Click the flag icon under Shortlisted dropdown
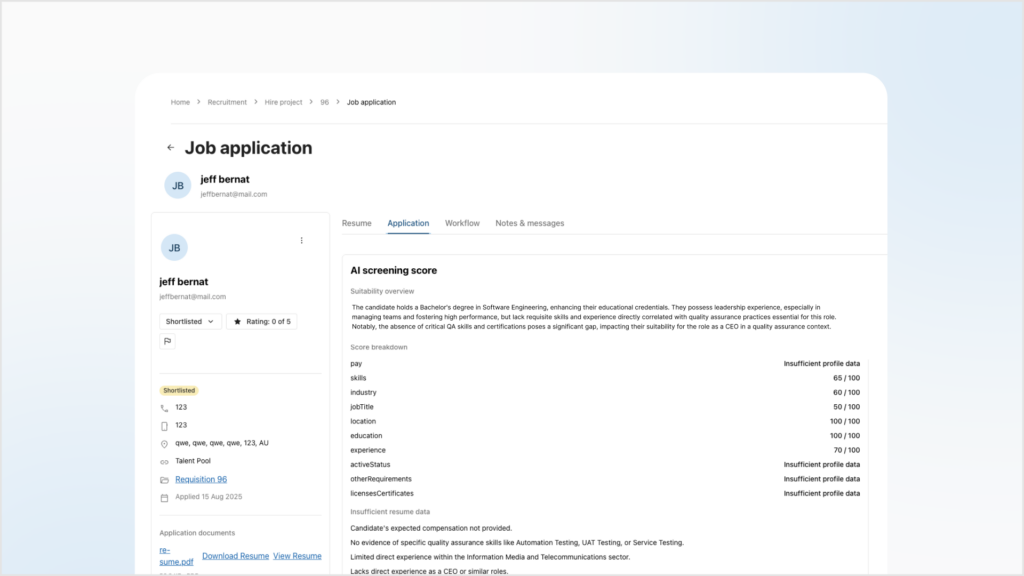Screen dimensions: 1024x576 [x=167, y=341]
